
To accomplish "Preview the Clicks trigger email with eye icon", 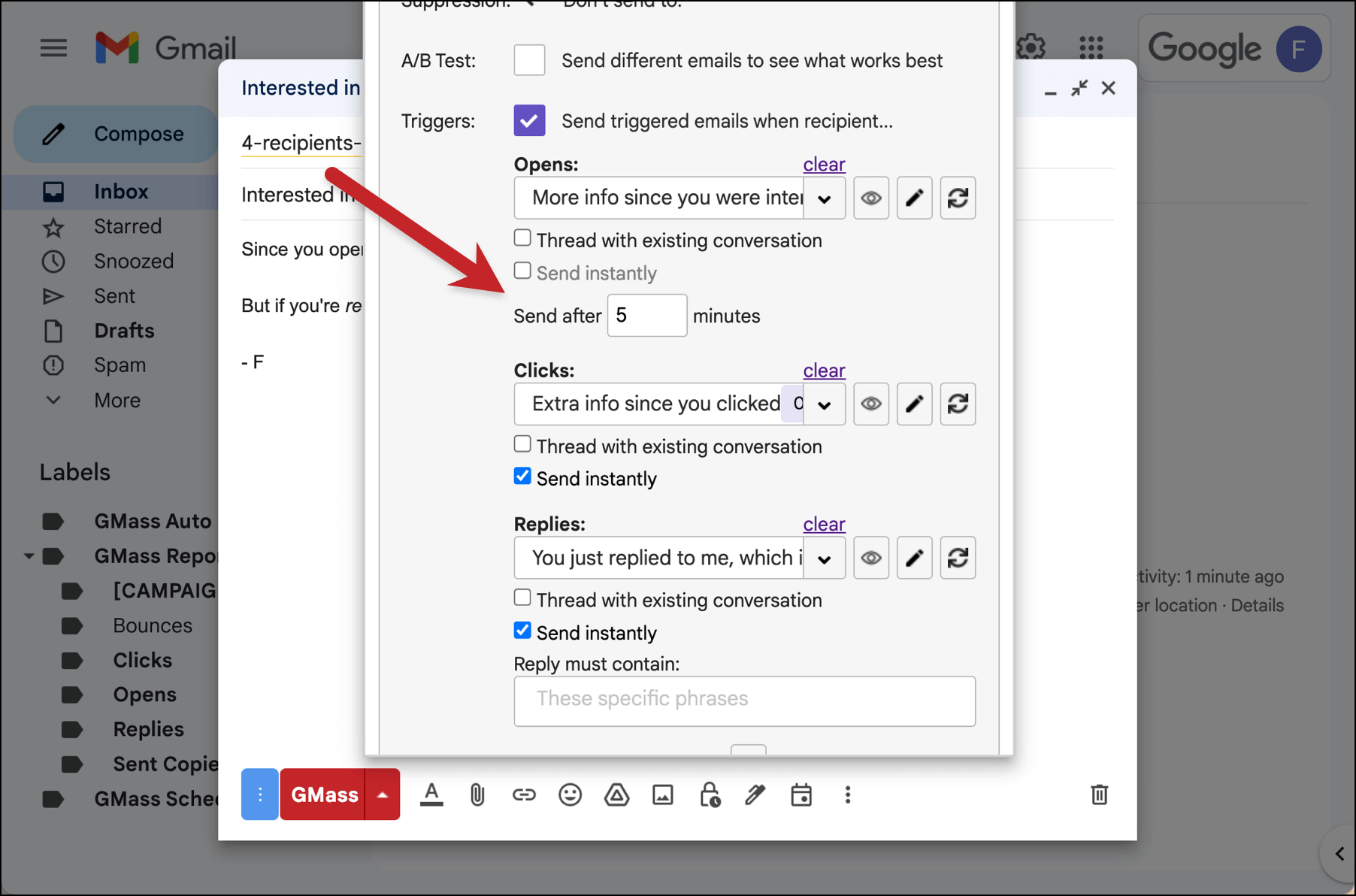I will tap(871, 404).
